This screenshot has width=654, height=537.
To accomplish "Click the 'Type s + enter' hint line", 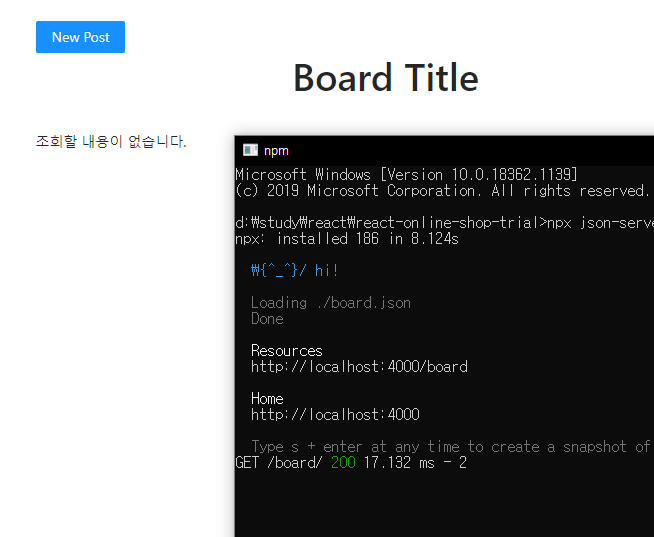I will (x=452, y=447).
